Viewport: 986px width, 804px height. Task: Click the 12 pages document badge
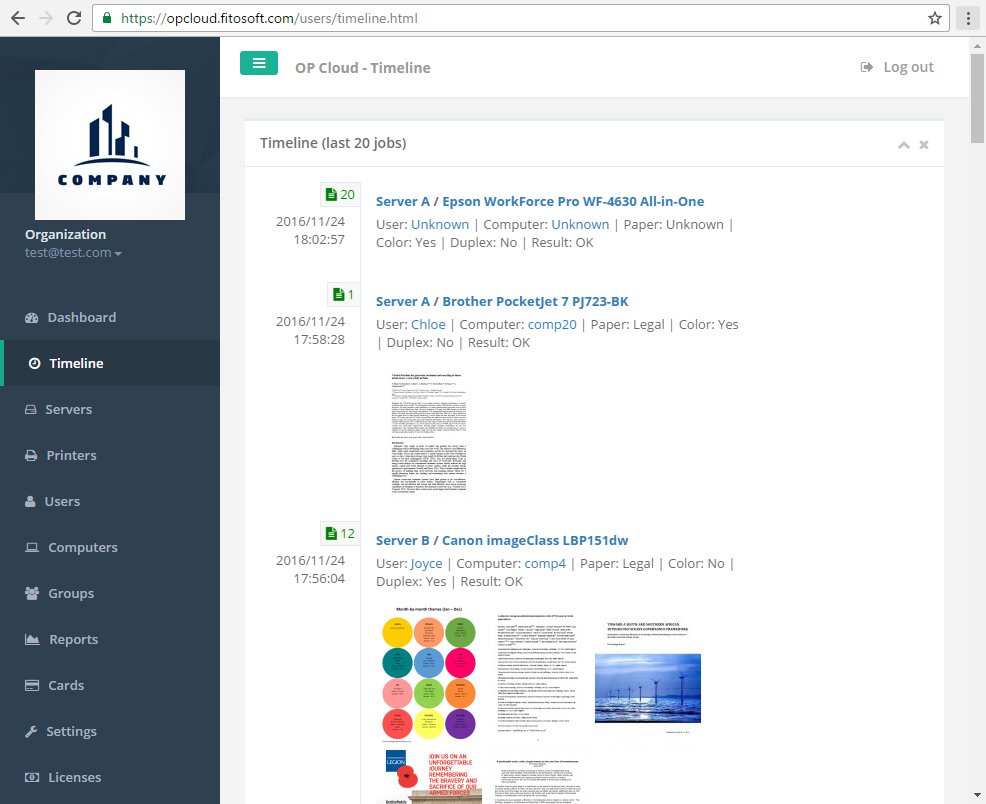pyautogui.click(x=340, y=534)
